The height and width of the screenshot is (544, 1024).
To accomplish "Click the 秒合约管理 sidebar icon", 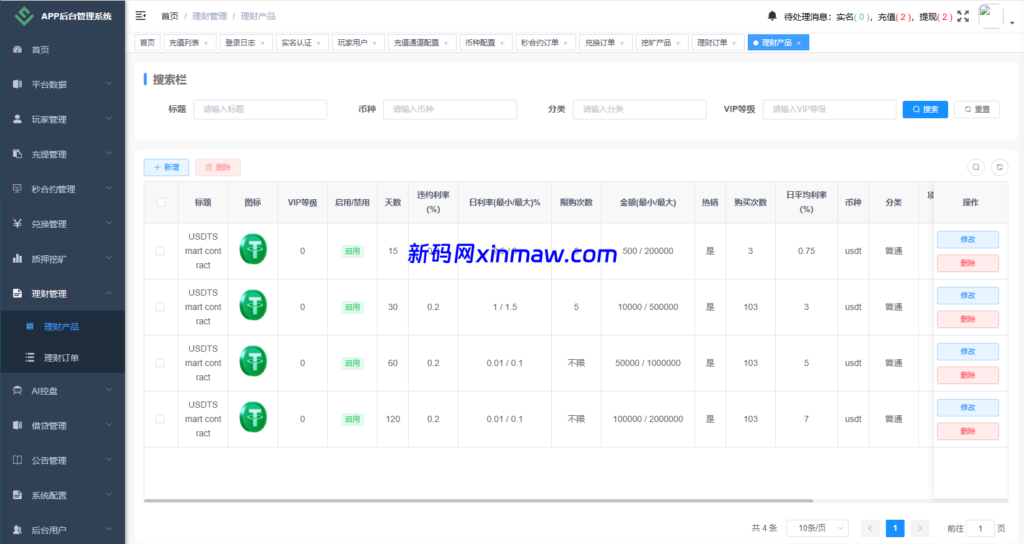I will tap(18, 189).
